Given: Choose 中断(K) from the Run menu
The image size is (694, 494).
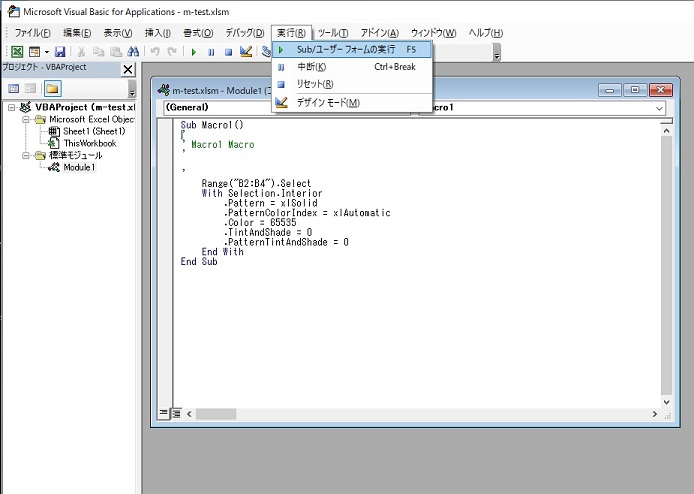Looking at the screenshot, I should pos(352,67).
